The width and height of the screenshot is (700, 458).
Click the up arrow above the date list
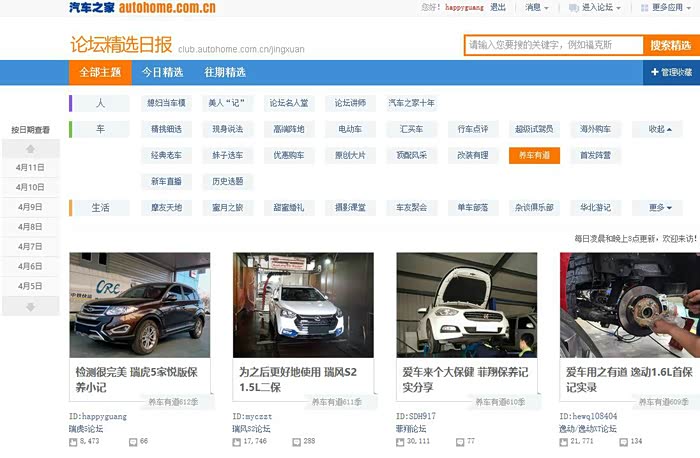[x=29, y=148]
